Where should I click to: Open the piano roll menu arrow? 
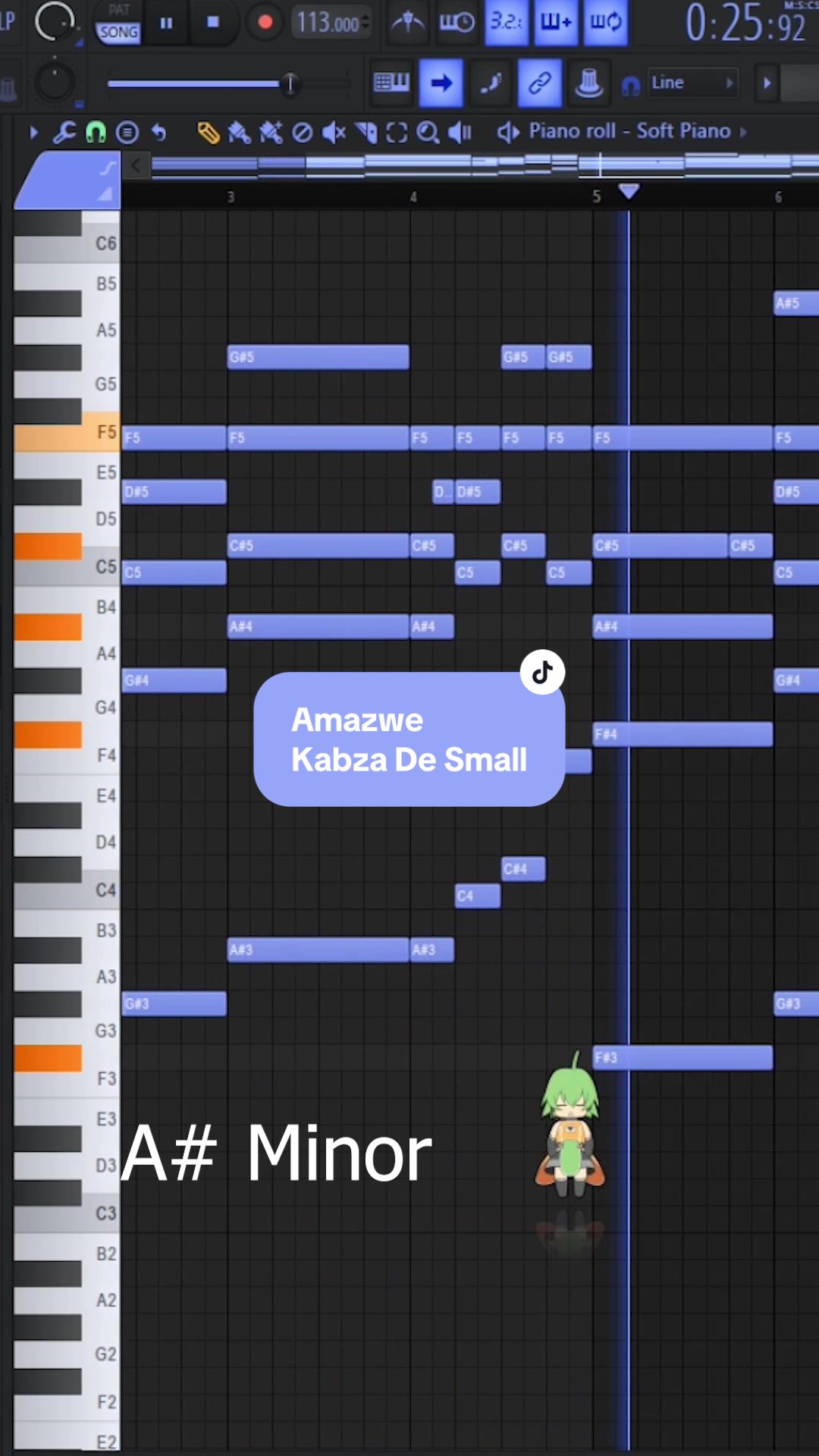[33, 133]
